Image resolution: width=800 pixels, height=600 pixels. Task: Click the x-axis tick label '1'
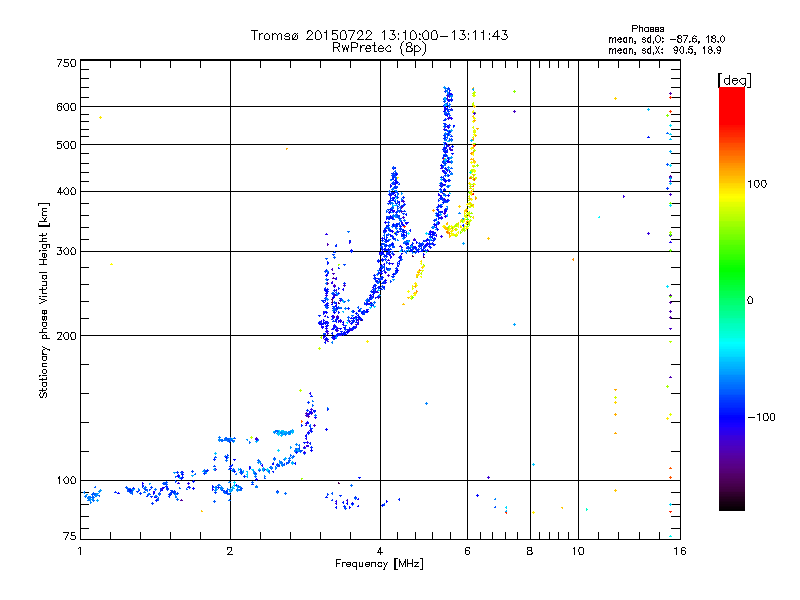pyautogui.click(x=80, y=551)
